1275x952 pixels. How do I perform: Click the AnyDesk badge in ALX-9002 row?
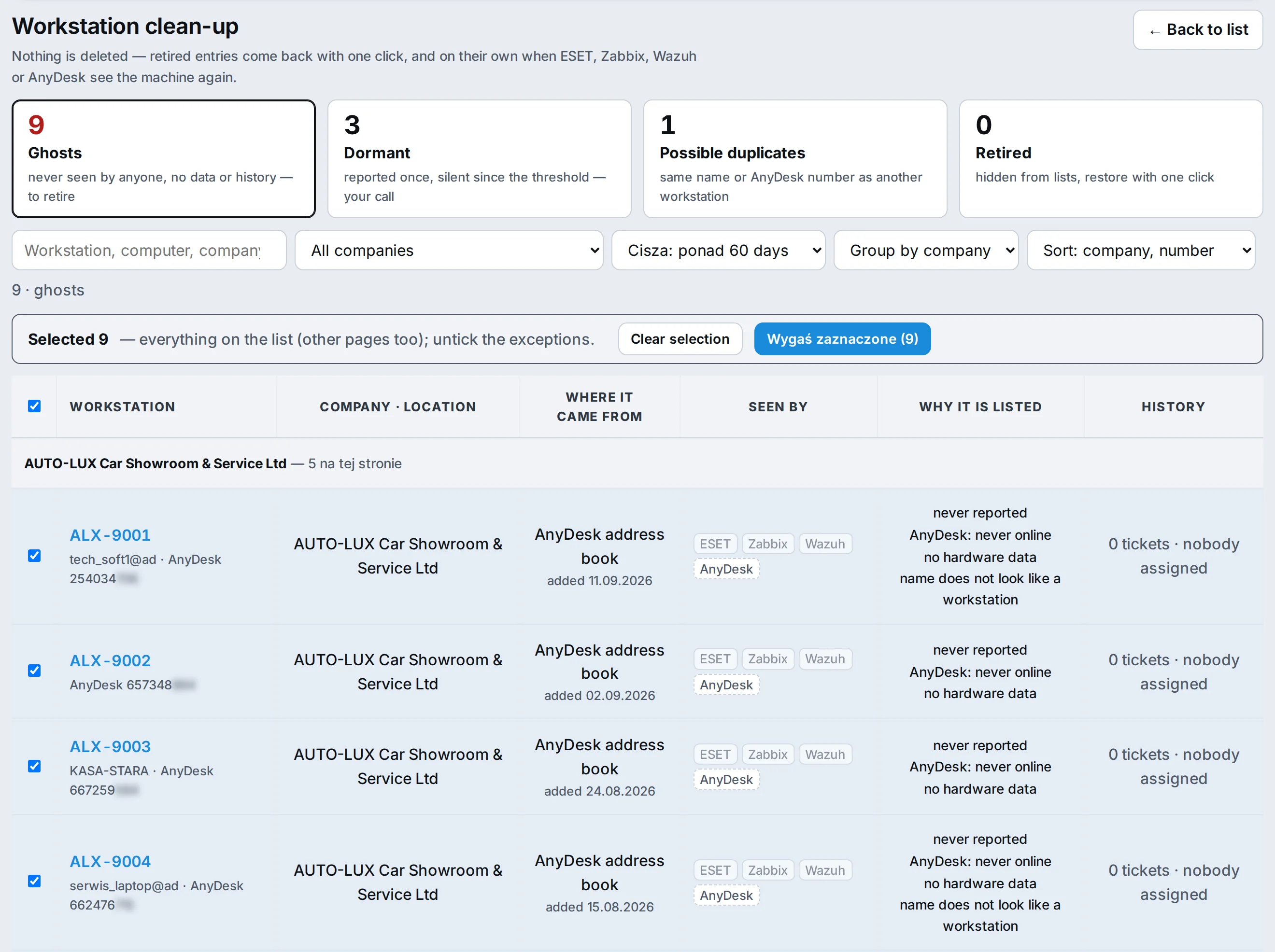726,685
